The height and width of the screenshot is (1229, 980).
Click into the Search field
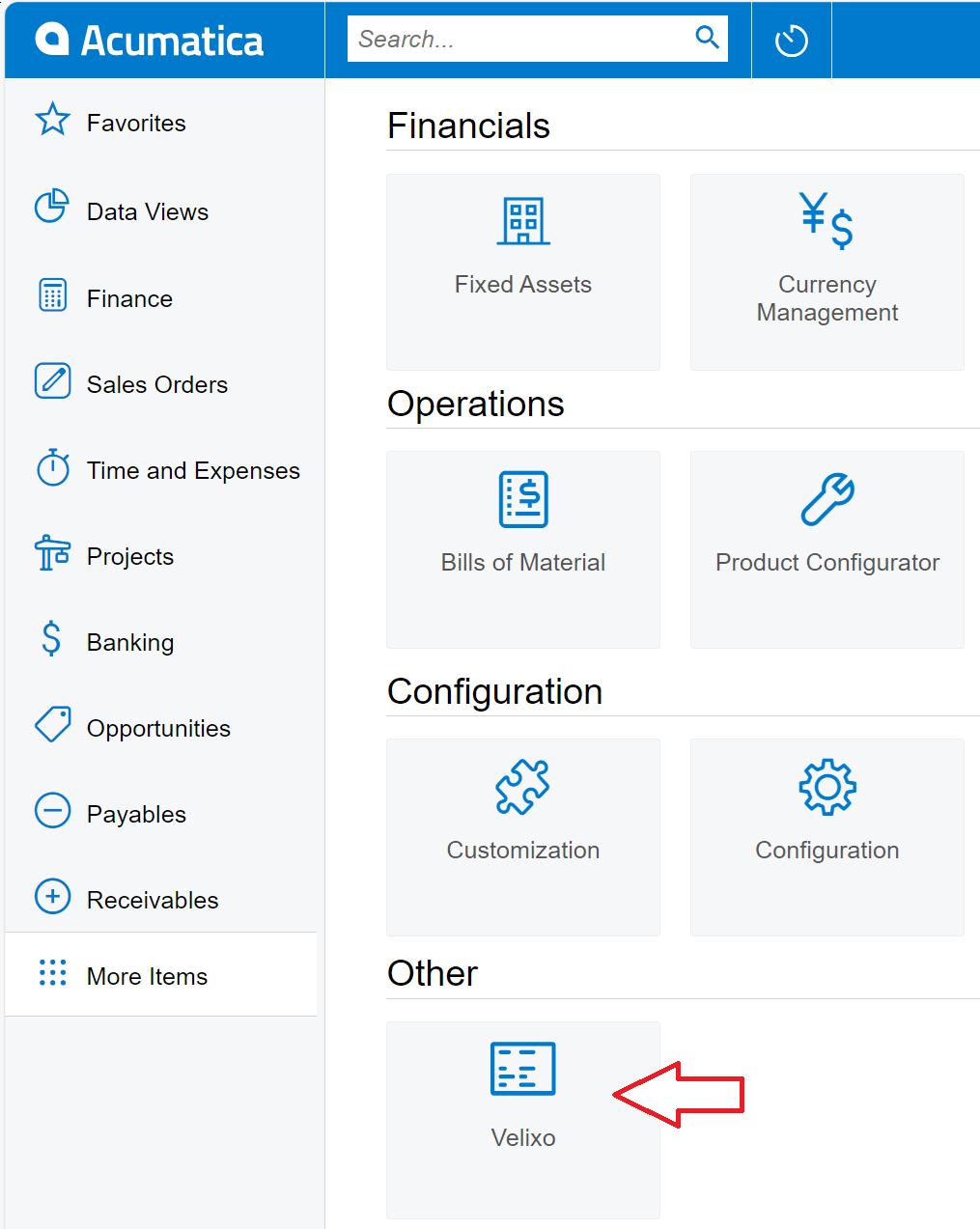pyautogui.click(x=519, y=39)
